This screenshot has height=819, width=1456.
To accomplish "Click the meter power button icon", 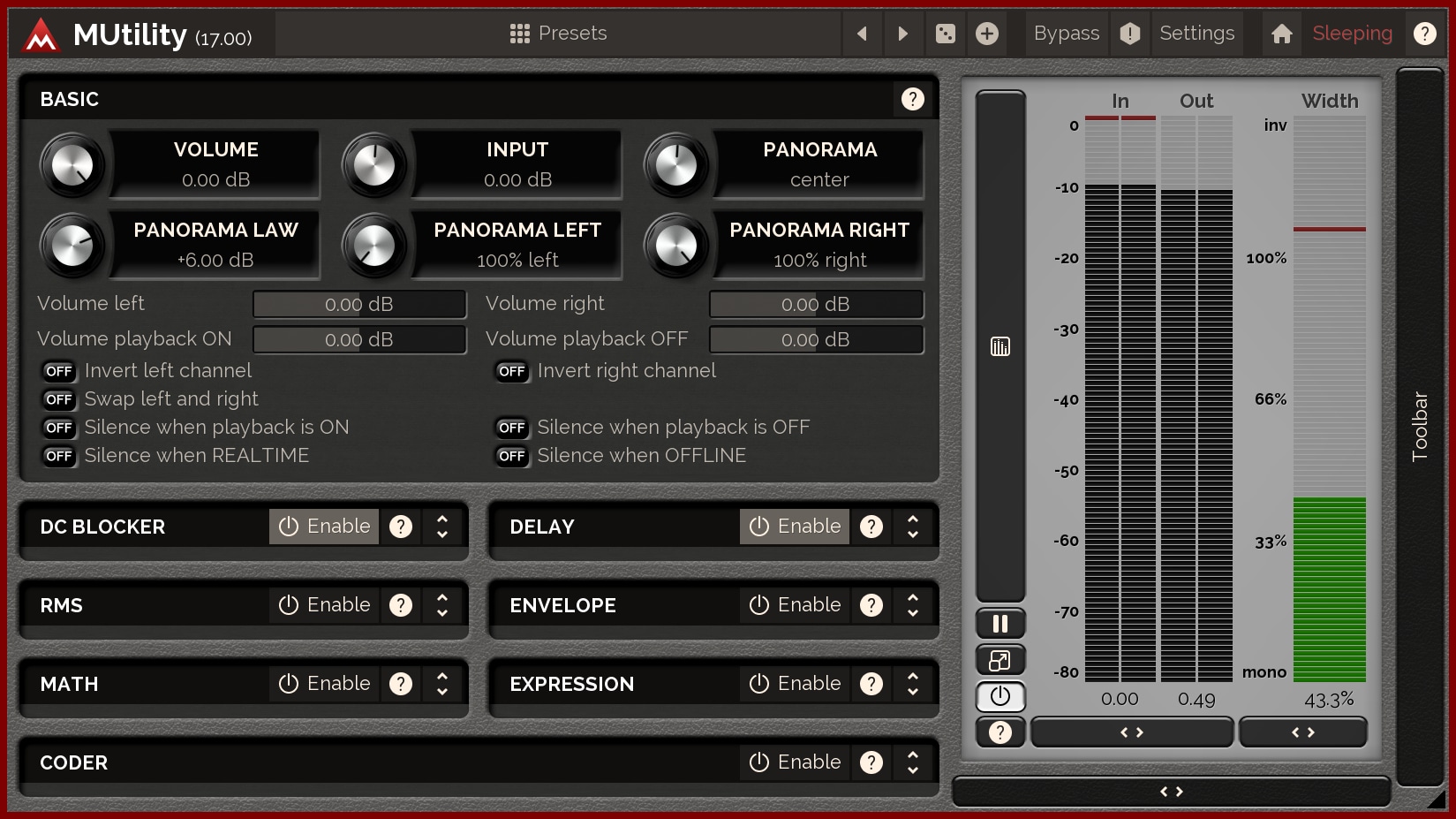I will (x=1000, y=696).
